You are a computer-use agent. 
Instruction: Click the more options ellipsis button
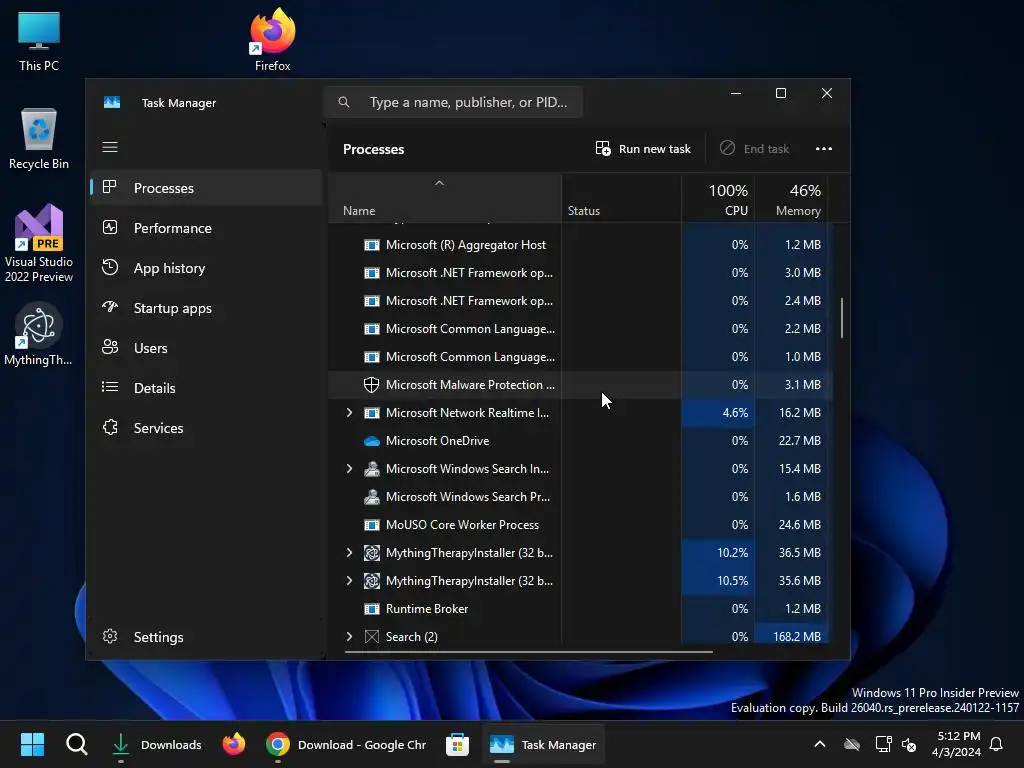pos(824,149)
